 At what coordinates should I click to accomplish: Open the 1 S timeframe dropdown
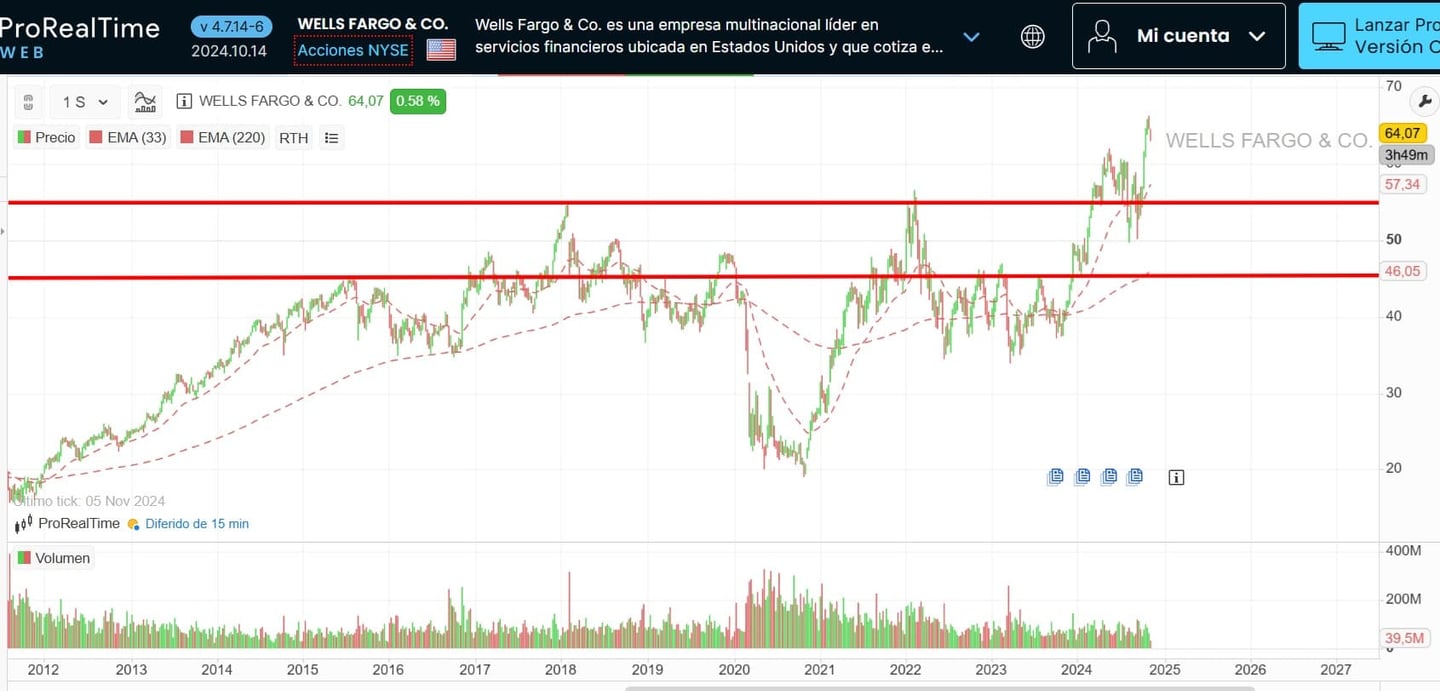pyautogui.click(x=85, y=101)
